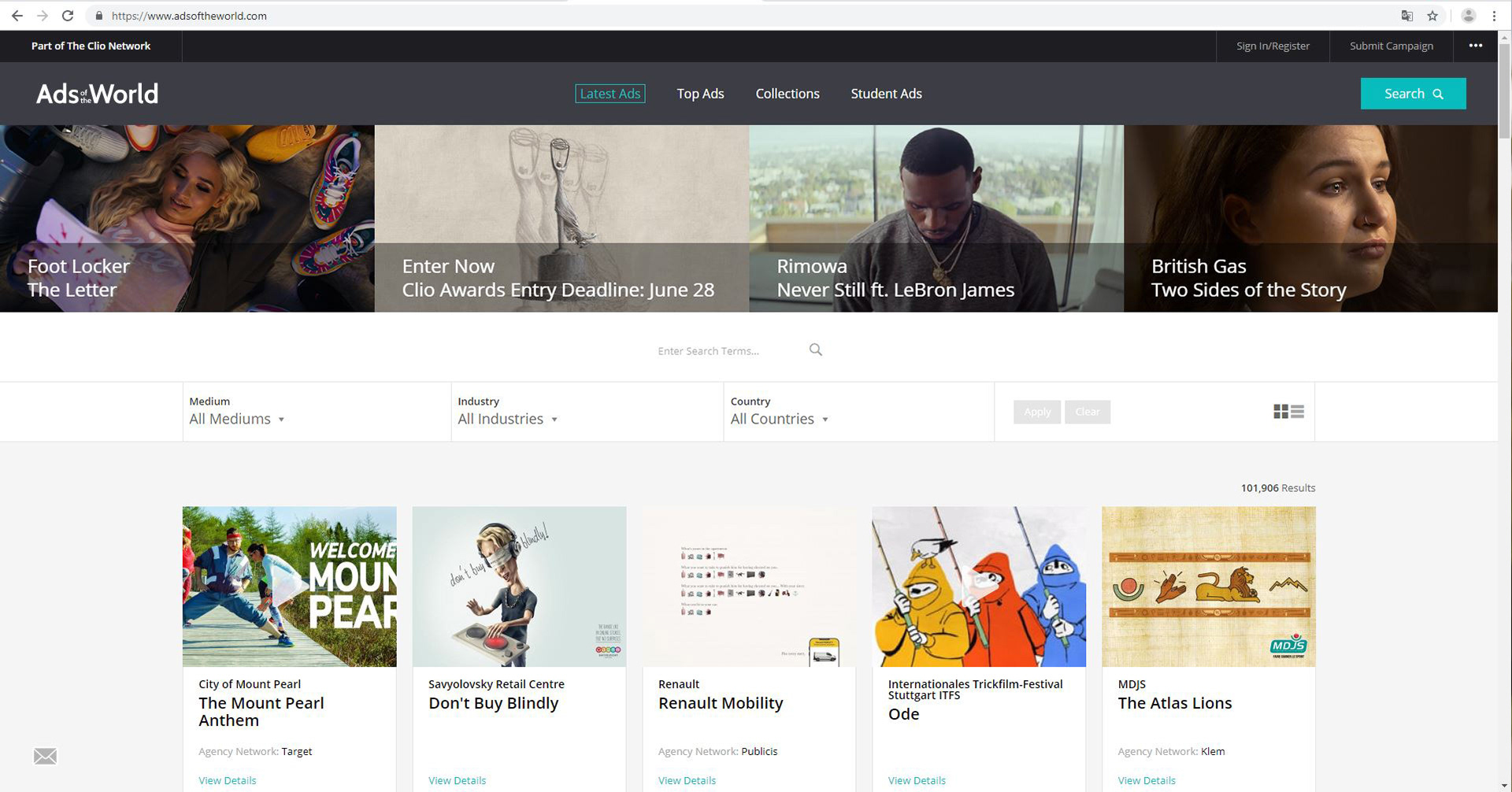Click the magnifier icon beside search terms
The height and width of the screenshot is (792, 1512).
click(816, 350)
